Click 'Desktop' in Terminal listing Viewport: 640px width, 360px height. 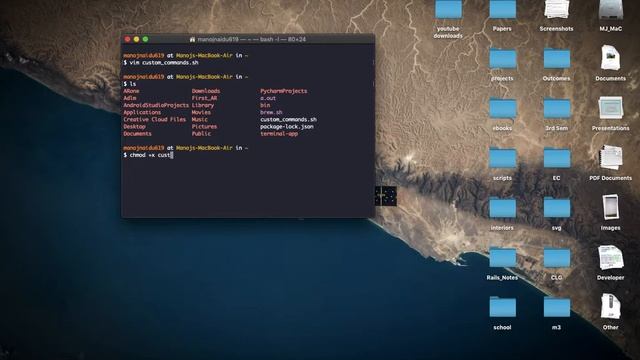(x=134, y=127)
